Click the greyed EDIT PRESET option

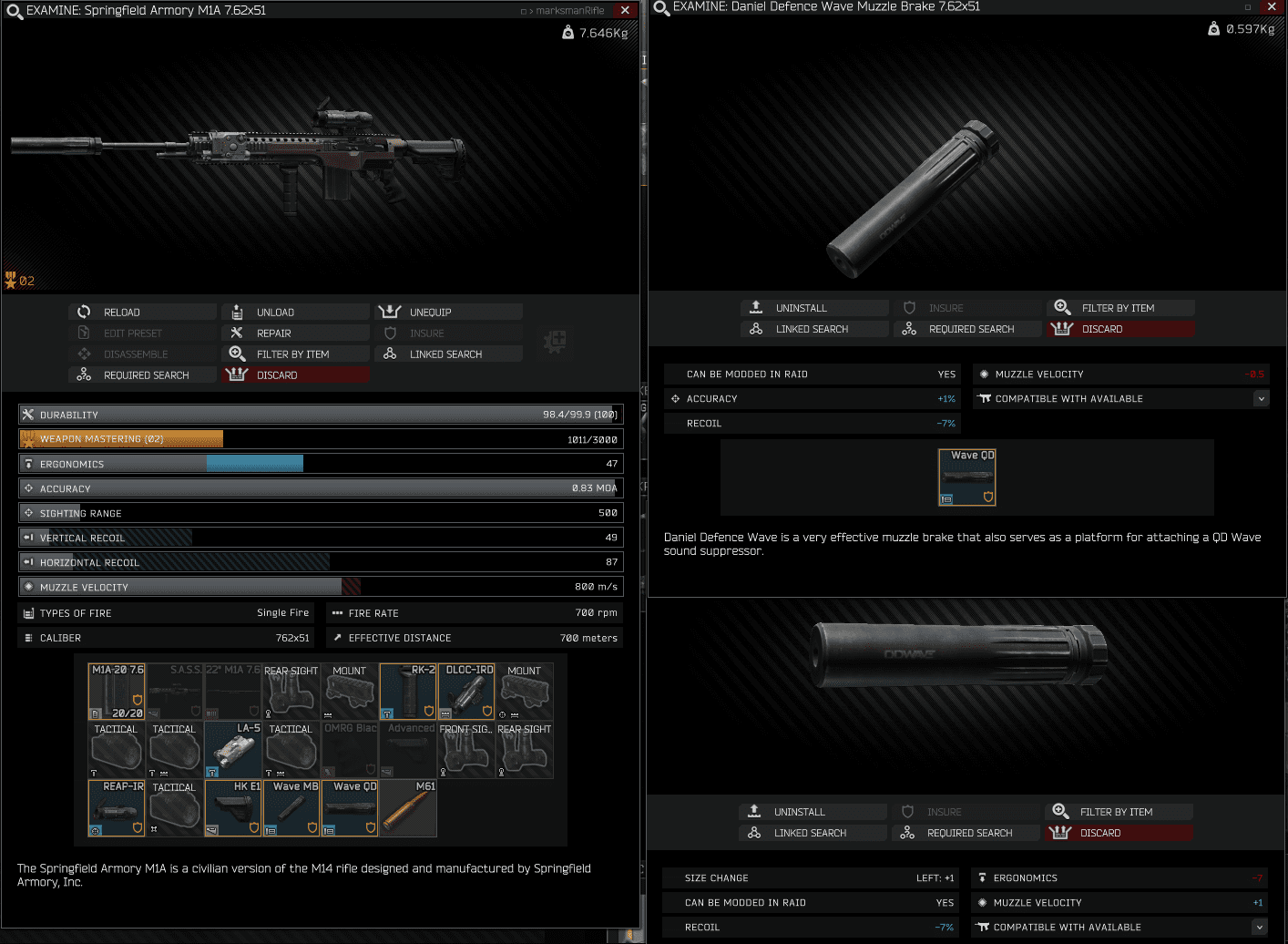coord(142,333)
